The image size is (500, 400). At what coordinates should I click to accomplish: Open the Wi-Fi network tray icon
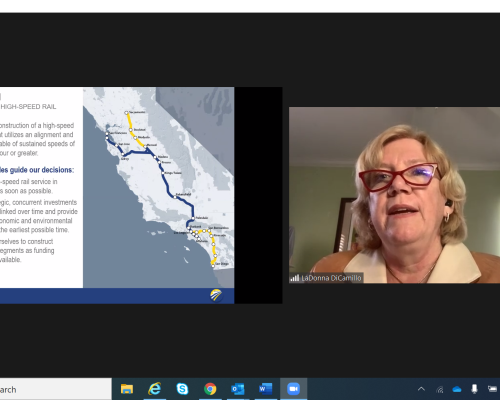pyautogui.click(x=440, y=389)
